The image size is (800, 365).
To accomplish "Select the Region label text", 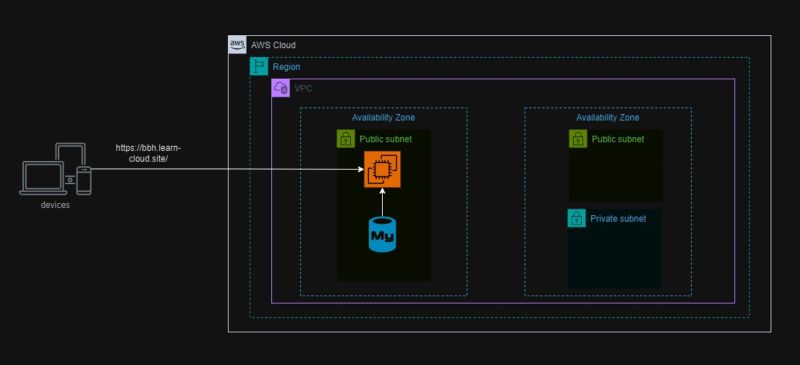I will 286,67.
